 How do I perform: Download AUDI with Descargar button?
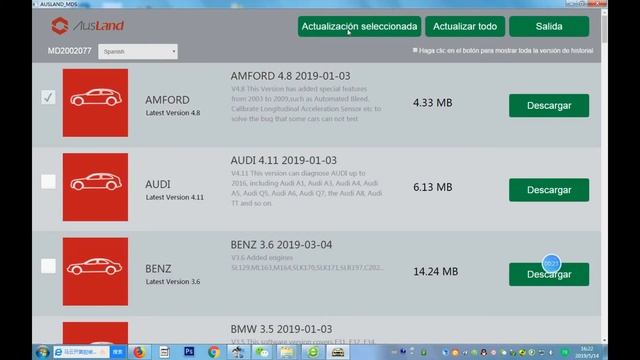(x=549, y=190)
